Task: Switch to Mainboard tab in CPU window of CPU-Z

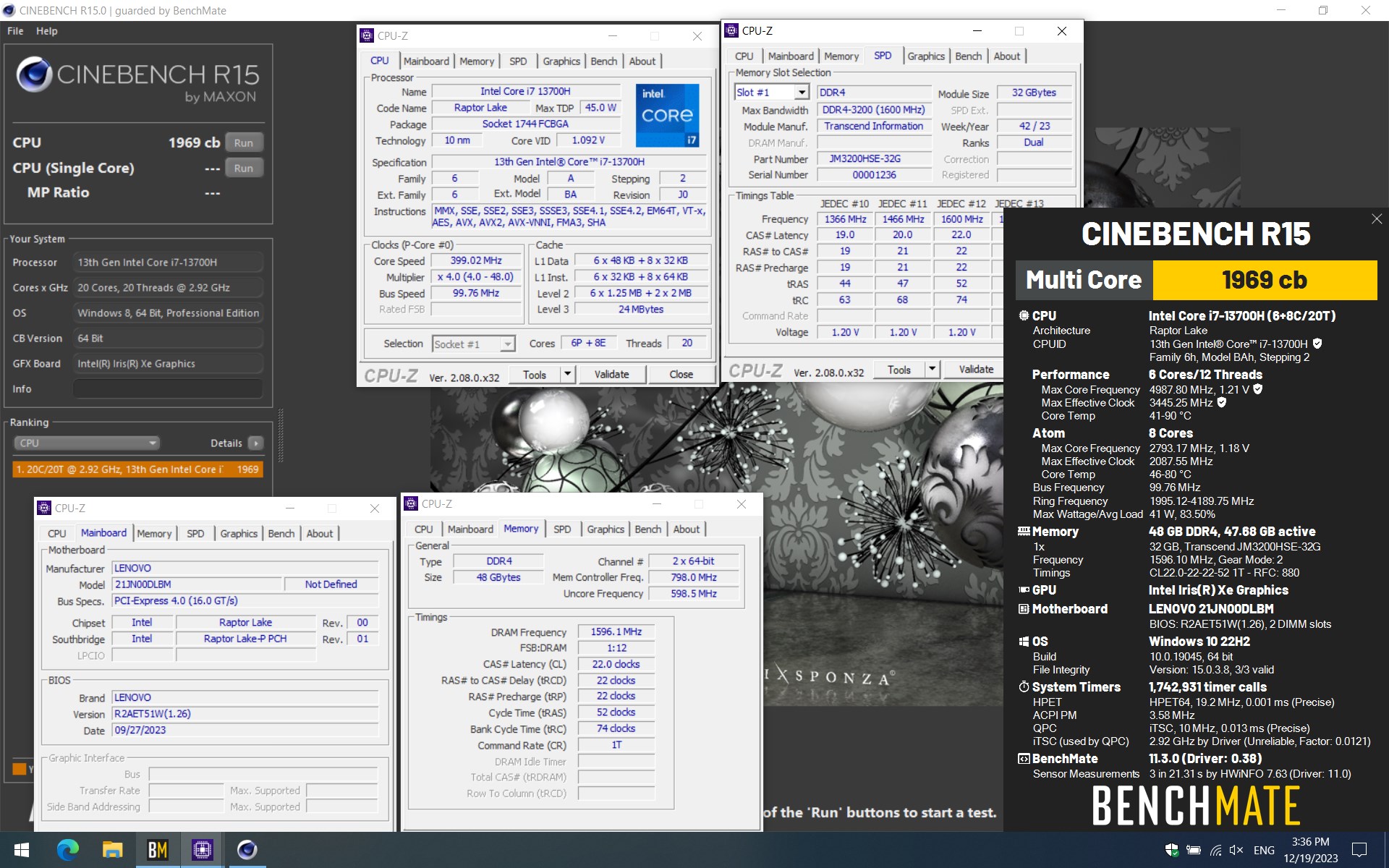Action: click(426, 61)
